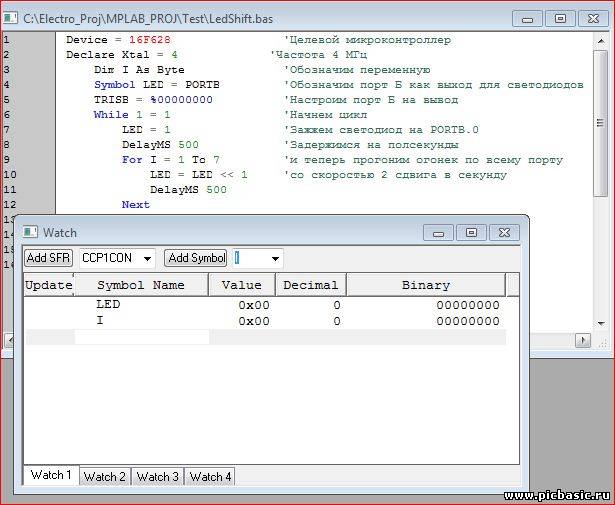This screenshot has height=505, width=615.
Task: Open the symbol name dropdown arrow
Action: 275,258
